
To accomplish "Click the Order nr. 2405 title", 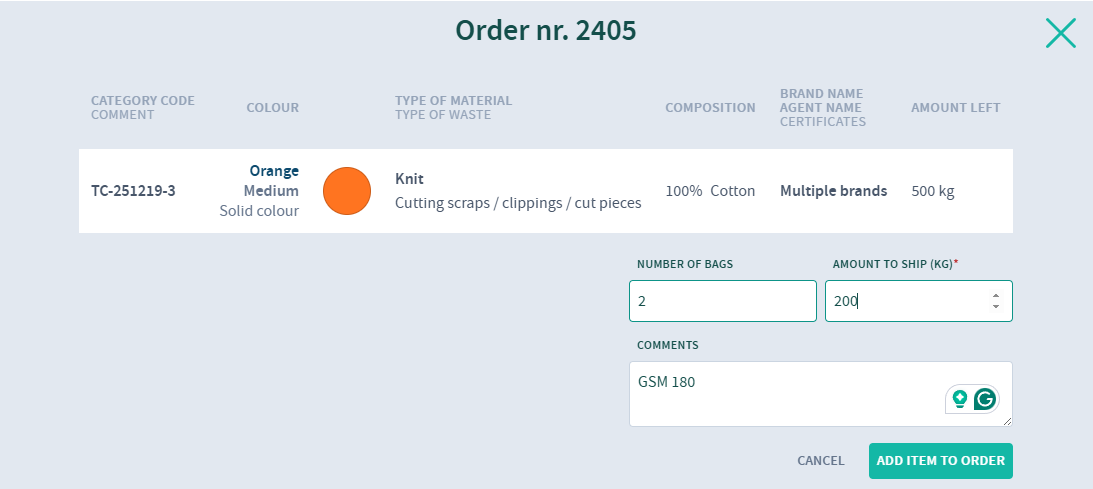I will 546,31.
